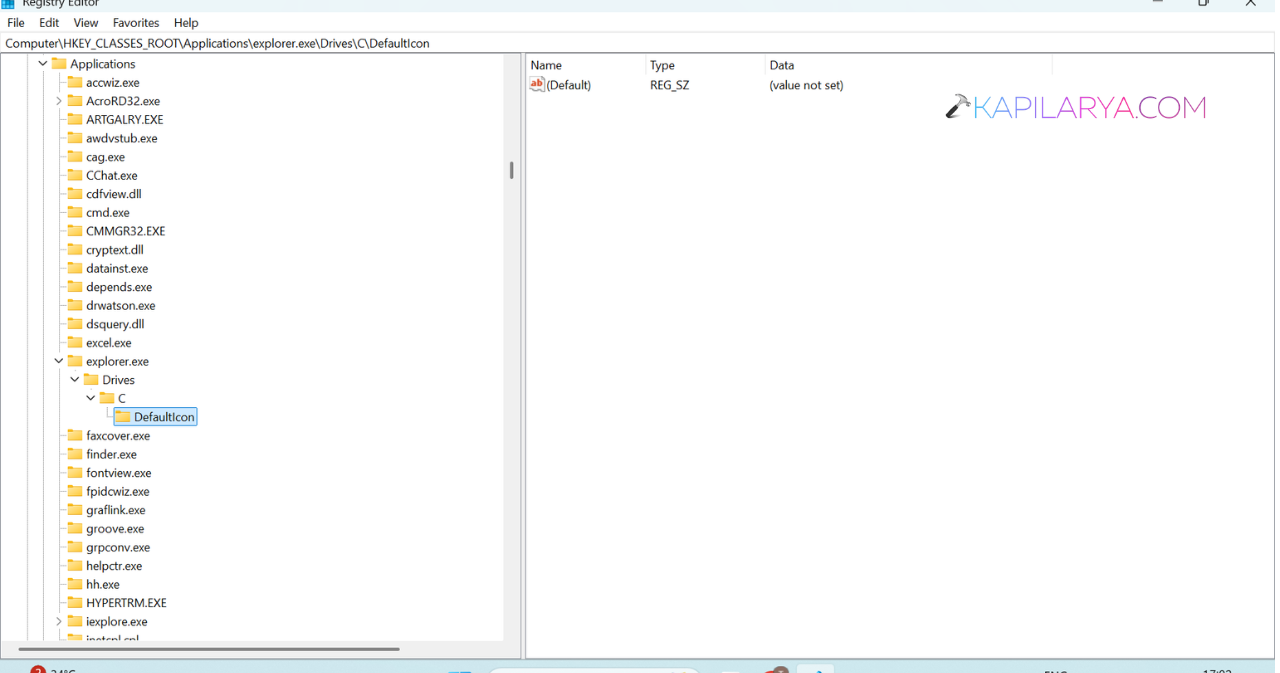The width and height of the screenshot is (1280, 673).
Task: Click the (value not set) data cell
Action: pyautogui.click(x=806, y=85)
